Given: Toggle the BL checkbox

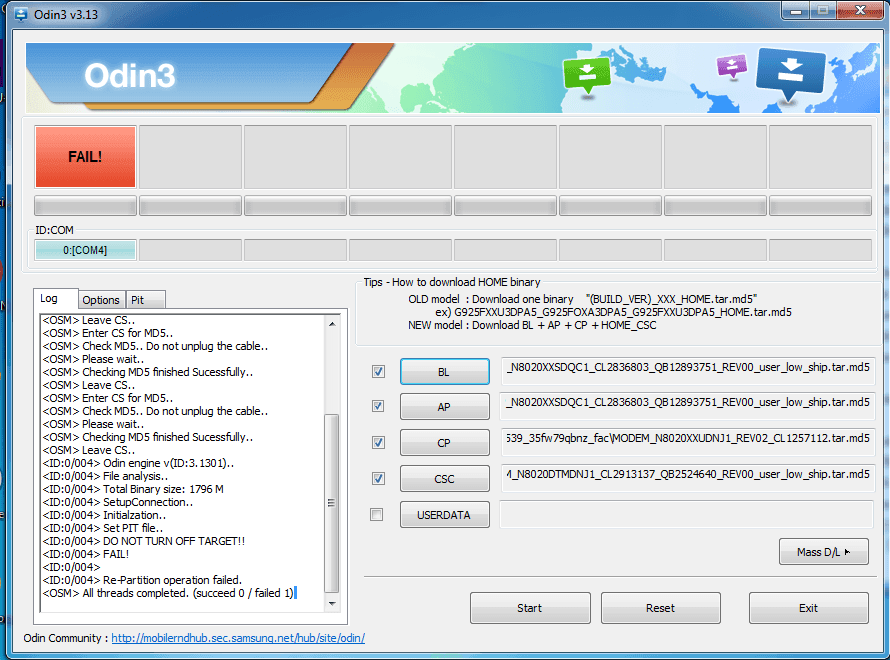Looking at the screenshot, I should [x=378, y=372].
